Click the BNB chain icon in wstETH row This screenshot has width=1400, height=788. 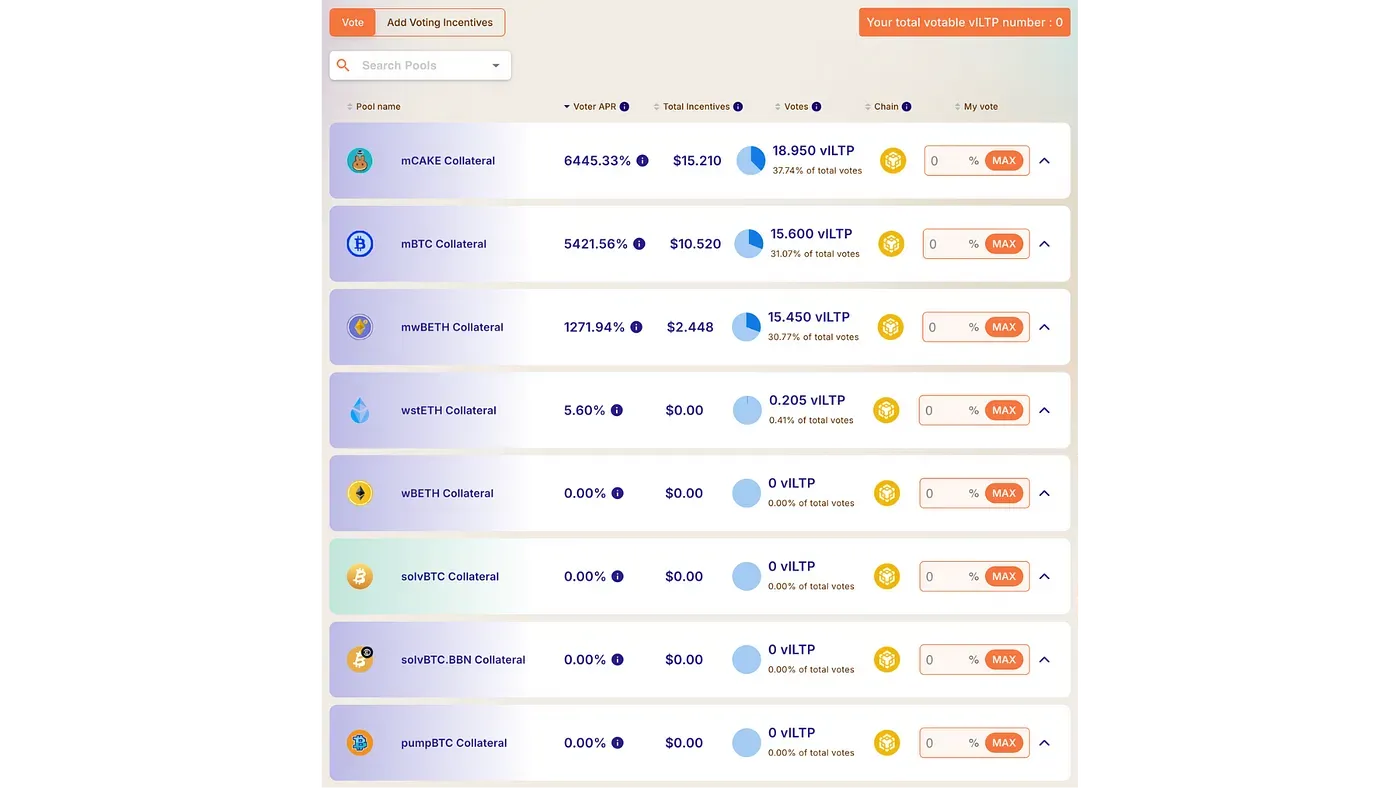tap(886, 410)
